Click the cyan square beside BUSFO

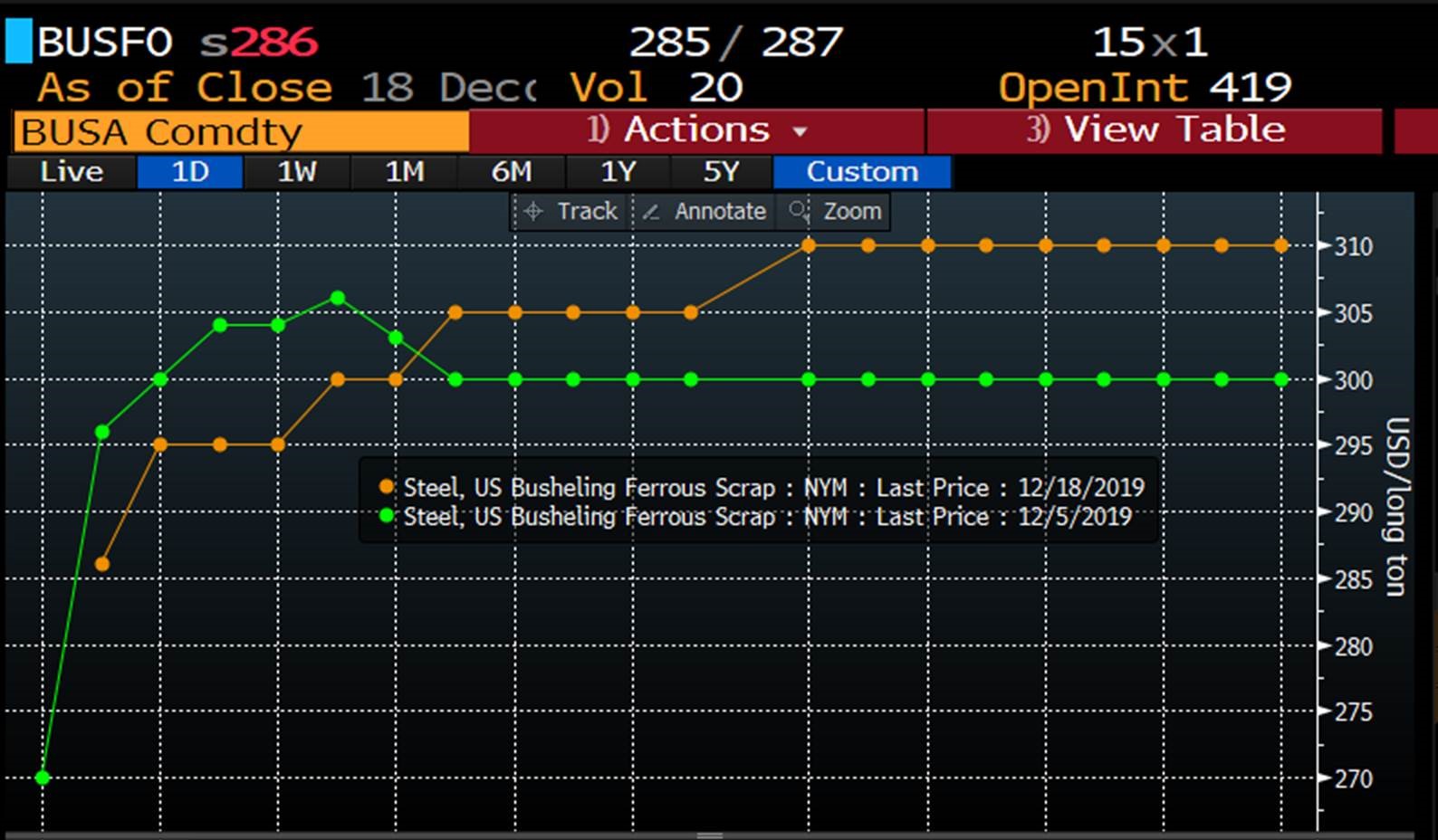point(18,42)
